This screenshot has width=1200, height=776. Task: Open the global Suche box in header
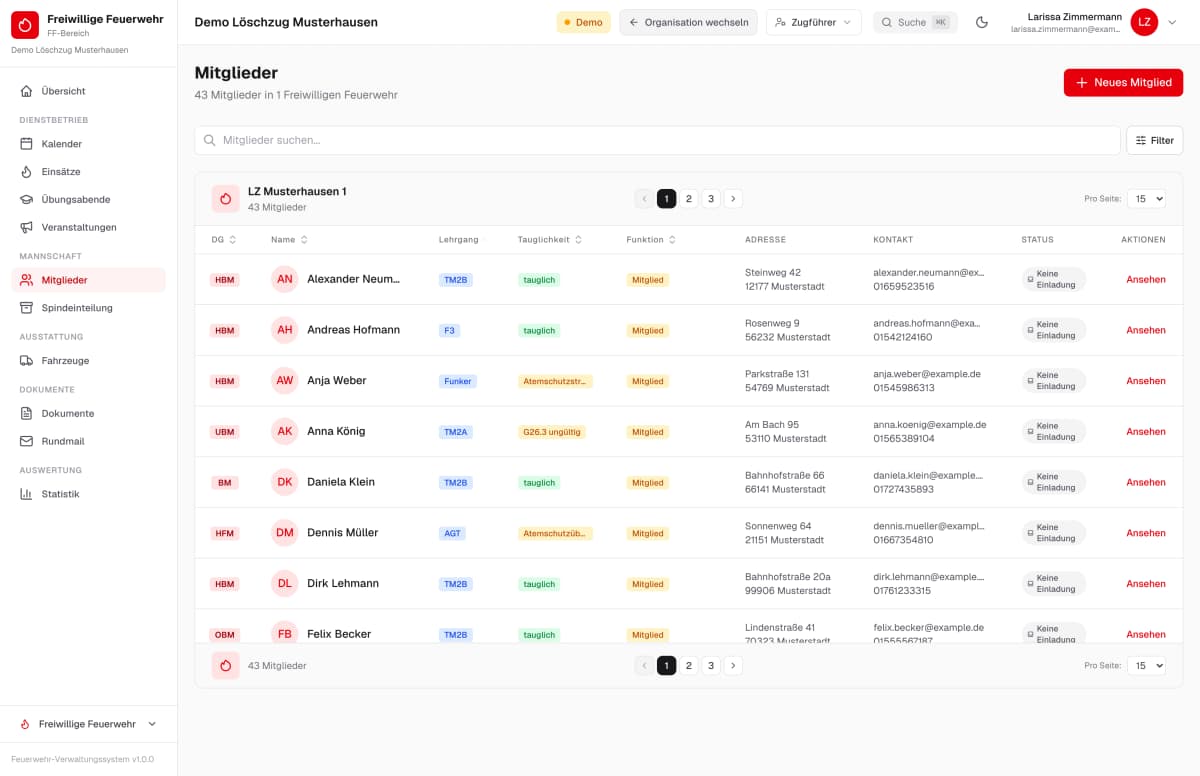coord(915,22)
